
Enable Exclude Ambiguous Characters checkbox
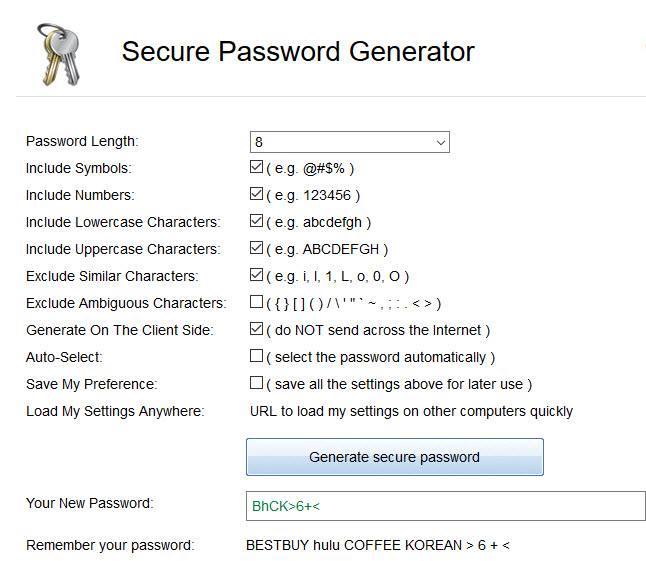coord(256,302)
